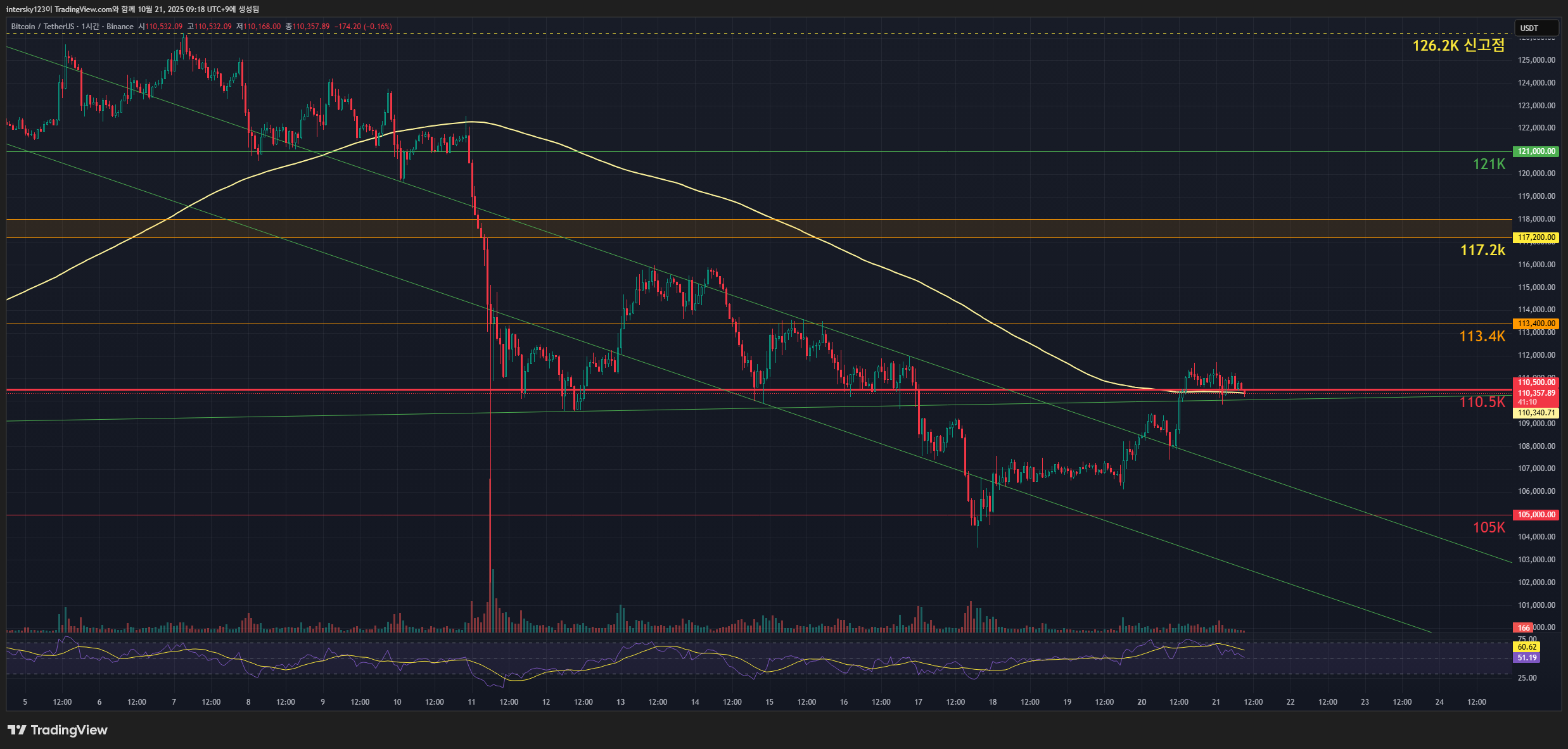This screenshot has height=749, width=1568.
Task: Click the yellow 60.62 RSI value tag
Action: pos(1526,647)
